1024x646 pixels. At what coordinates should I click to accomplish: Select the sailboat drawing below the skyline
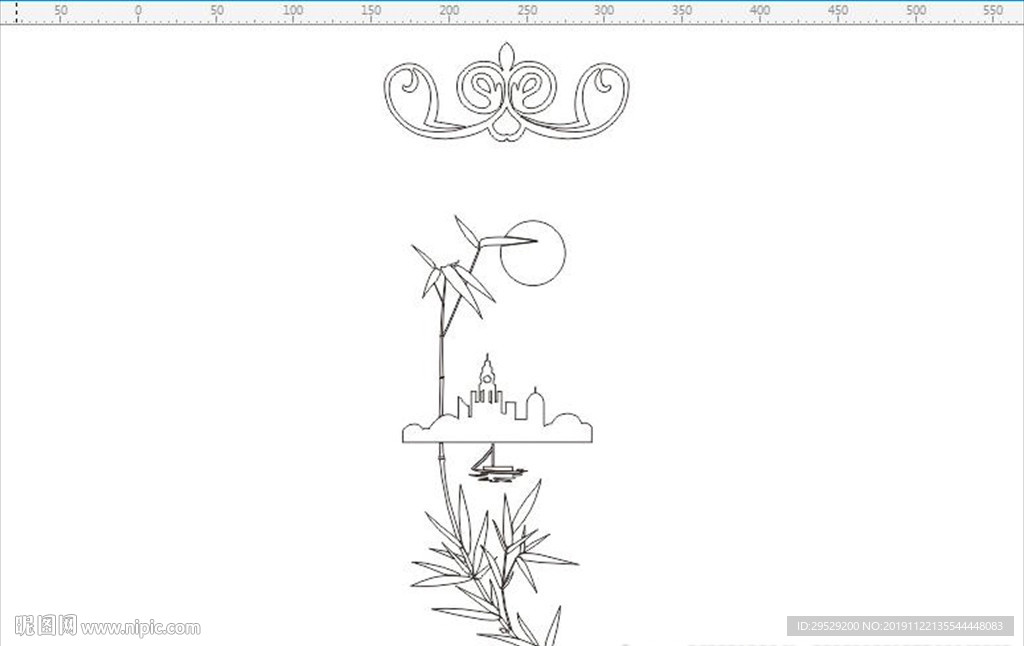498,463
